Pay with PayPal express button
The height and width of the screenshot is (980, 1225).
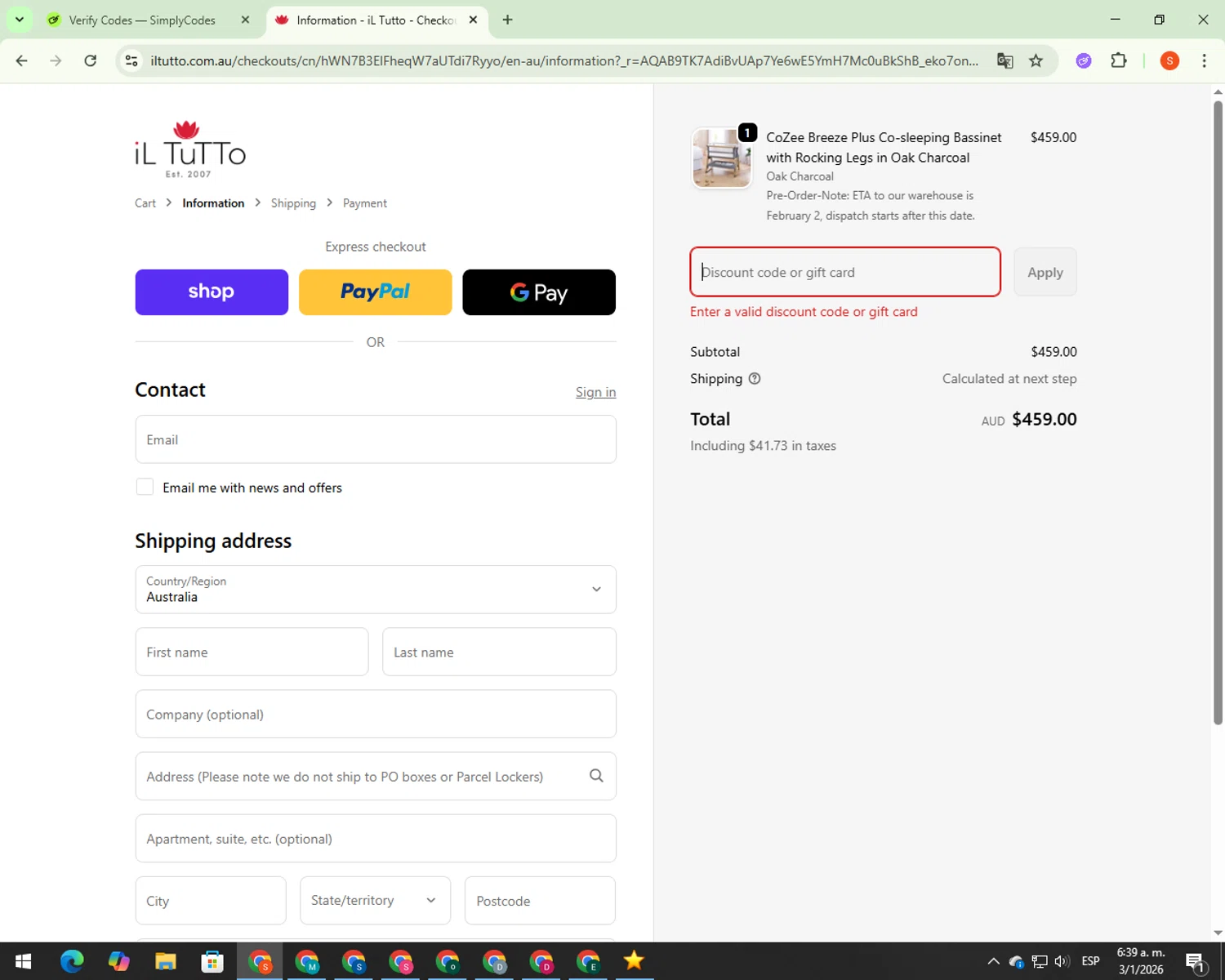click(376, 292)
